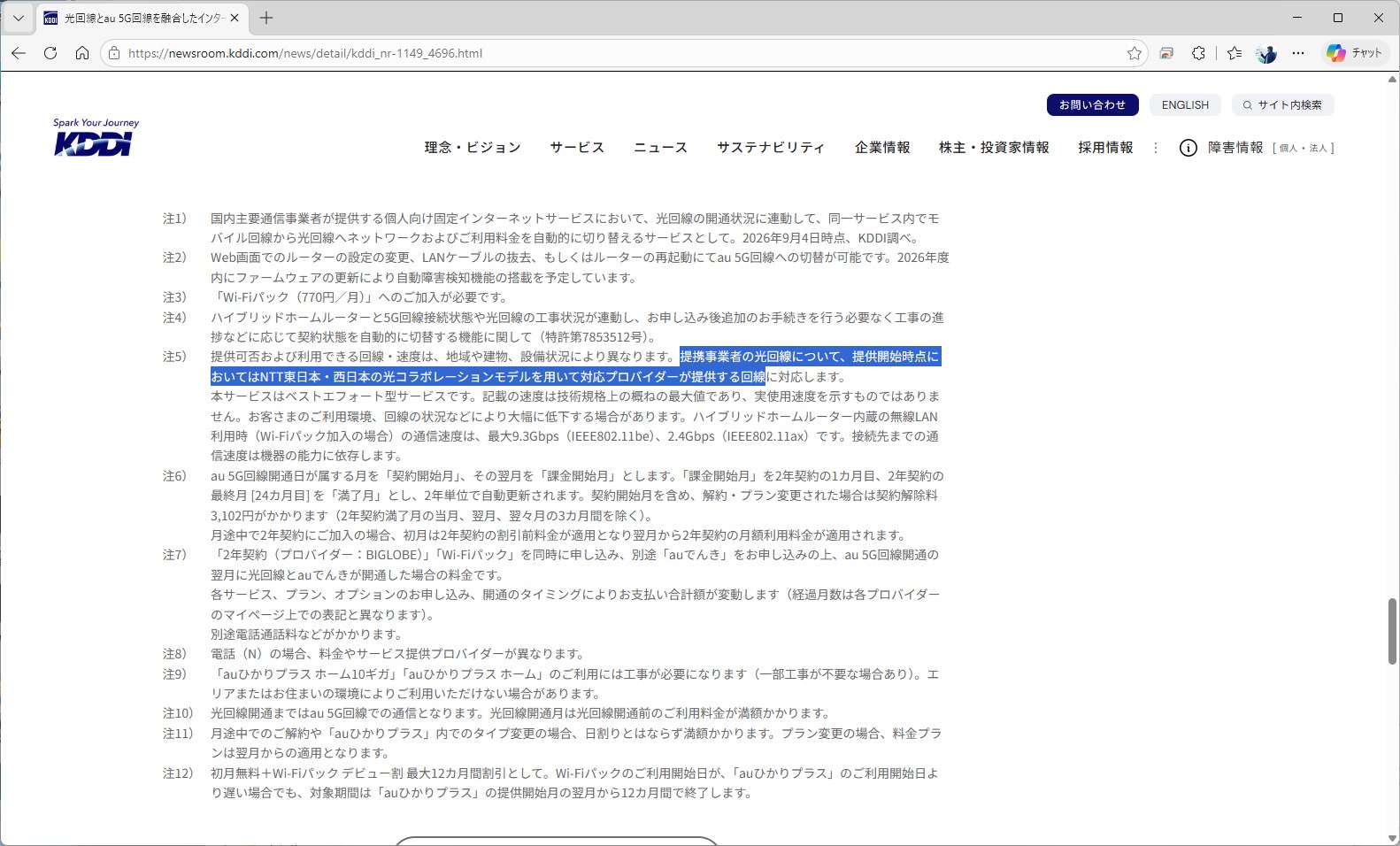The width and height of the screenshot is (1400, 846).
Task: Select the 光回線とau 5G回線 browser tab
Action: pyautogui.click(x=142, y=18)
